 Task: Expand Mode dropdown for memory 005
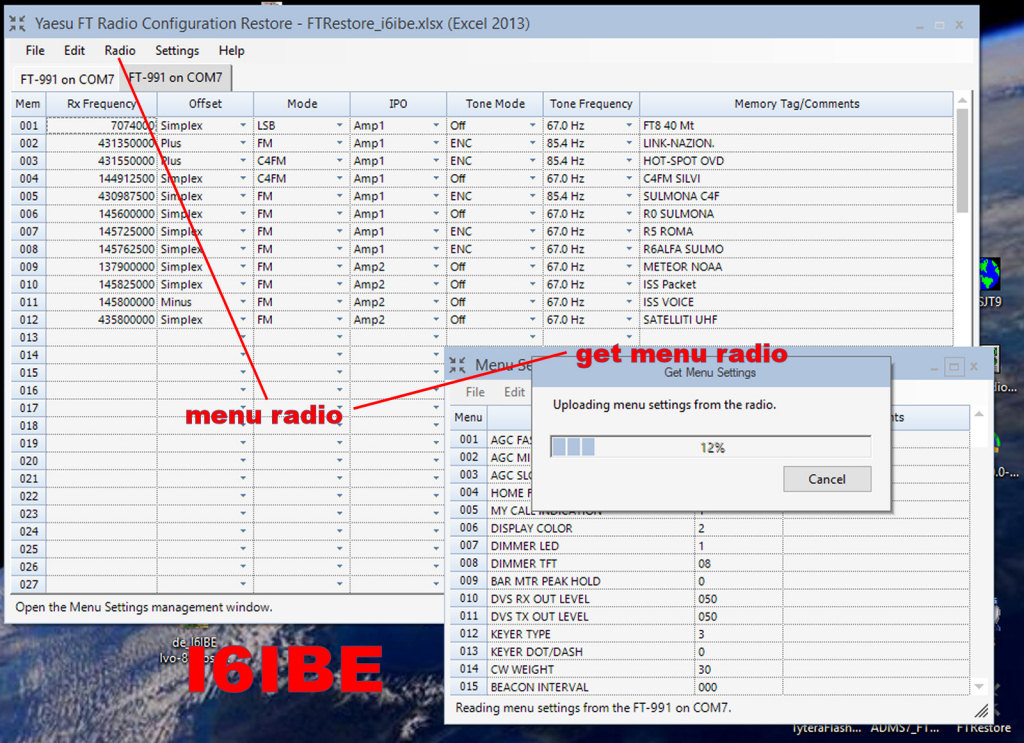coord(340,196)
